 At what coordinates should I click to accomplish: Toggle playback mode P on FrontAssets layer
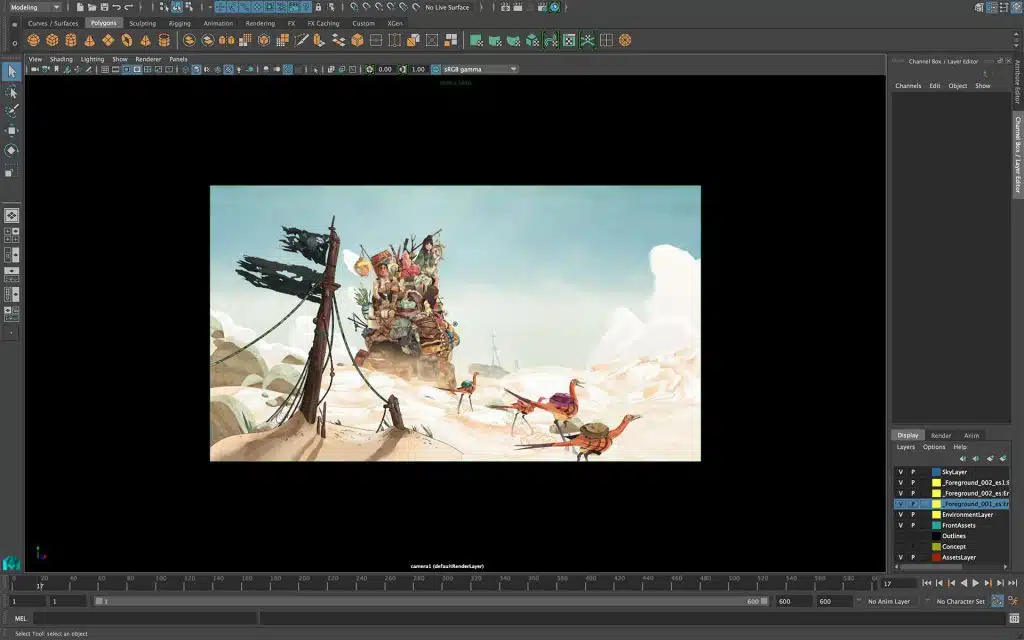coord(912,525)
